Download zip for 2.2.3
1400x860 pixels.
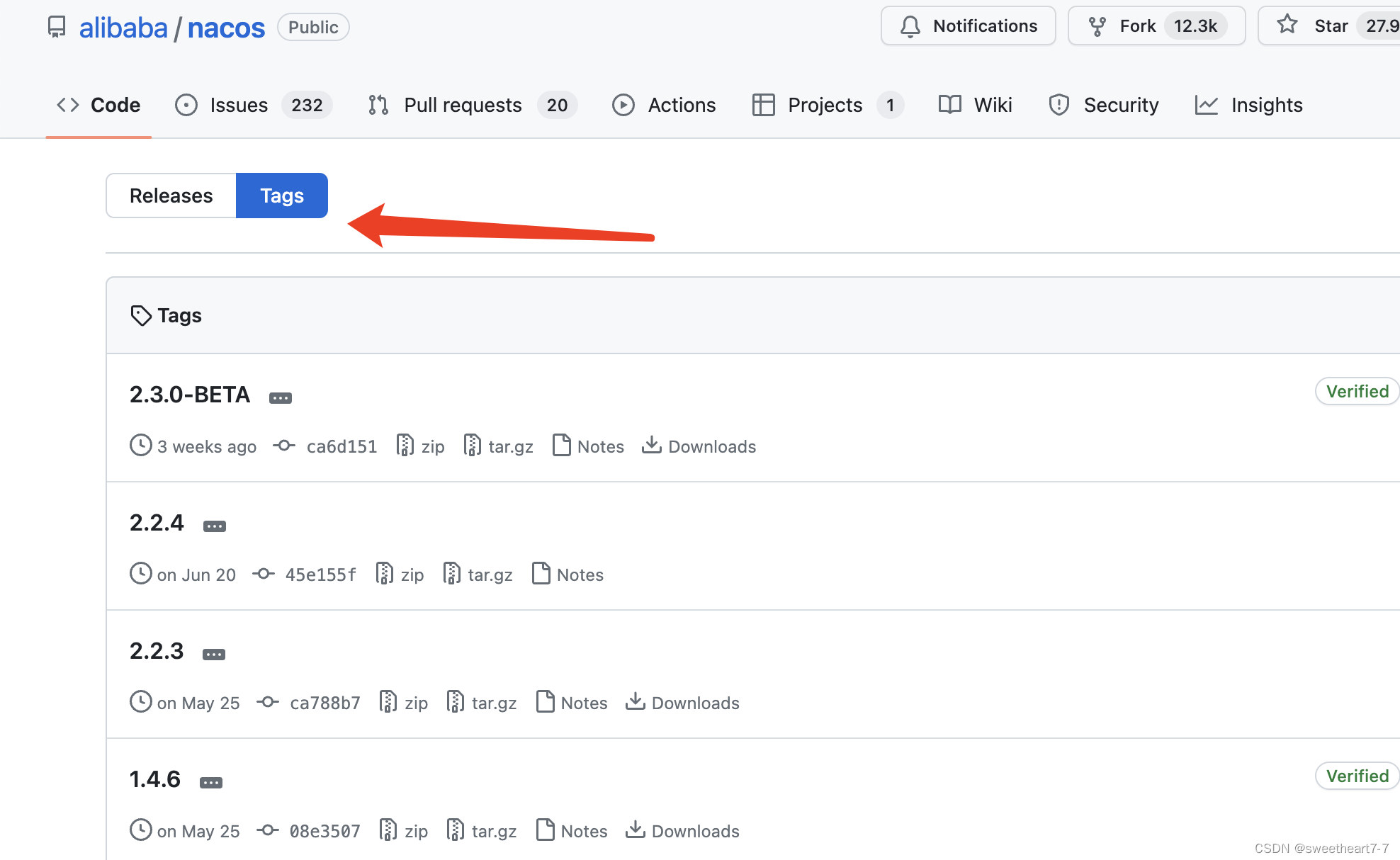[x=404, y=703]
